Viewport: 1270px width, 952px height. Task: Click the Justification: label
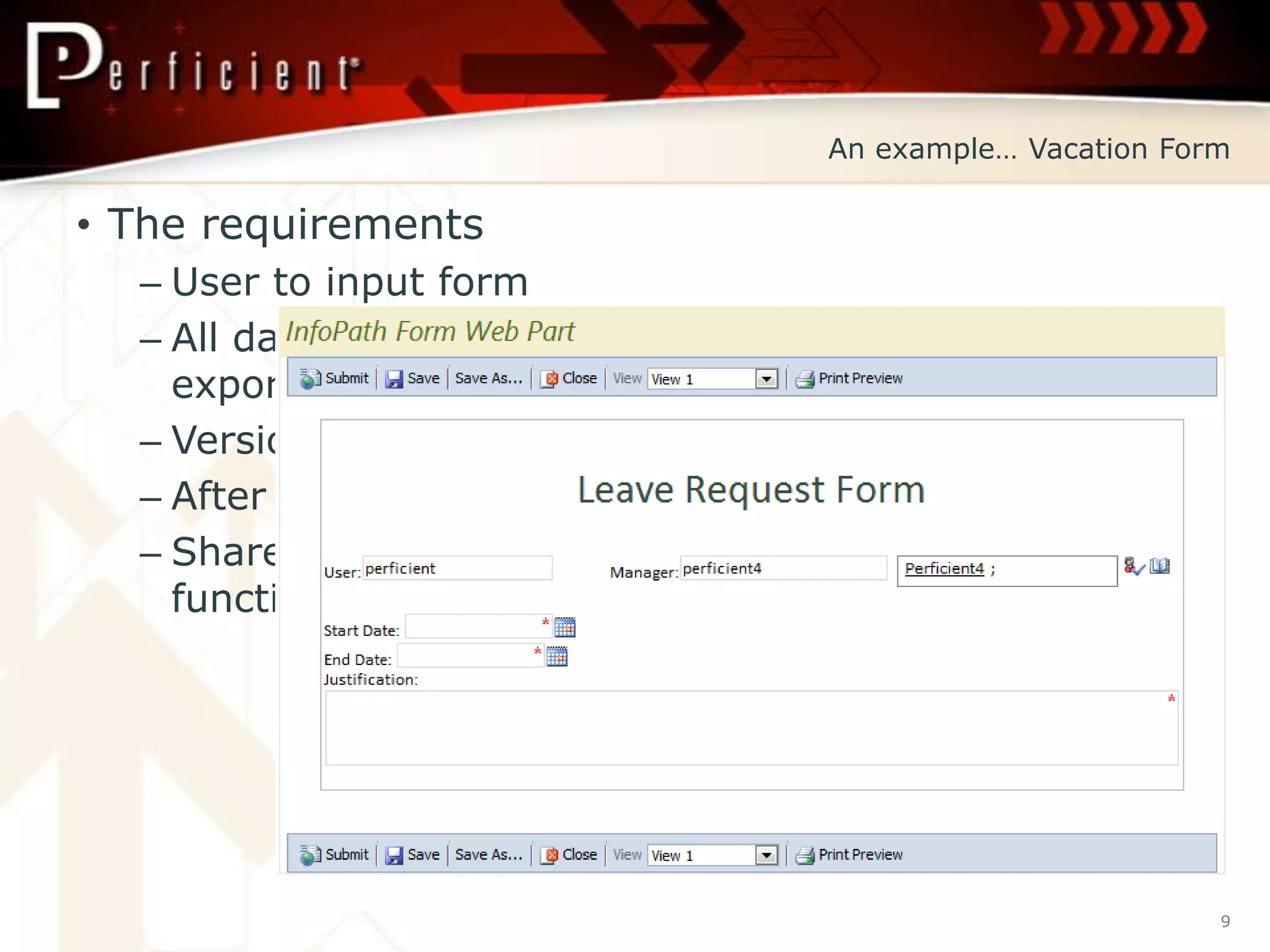point(371,679)
